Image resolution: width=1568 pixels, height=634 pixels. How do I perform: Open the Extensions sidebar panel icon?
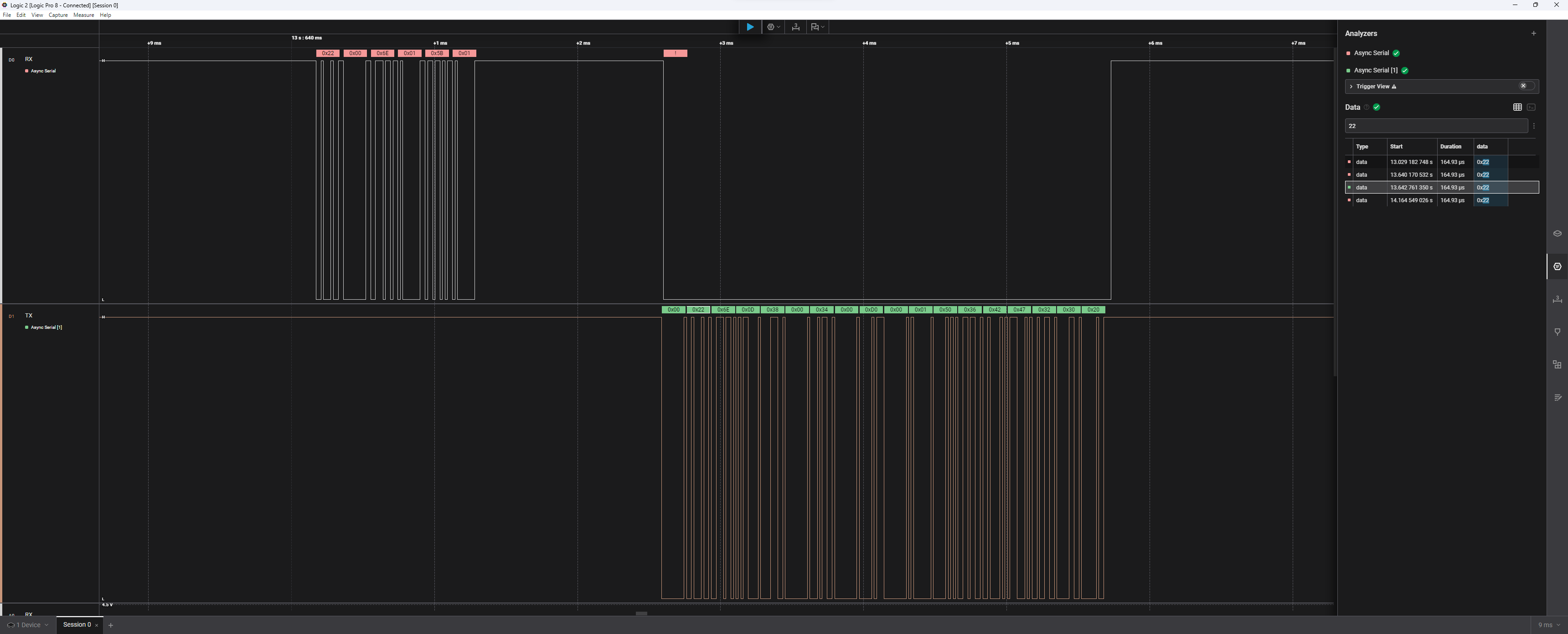click(x=1557, y=364)
